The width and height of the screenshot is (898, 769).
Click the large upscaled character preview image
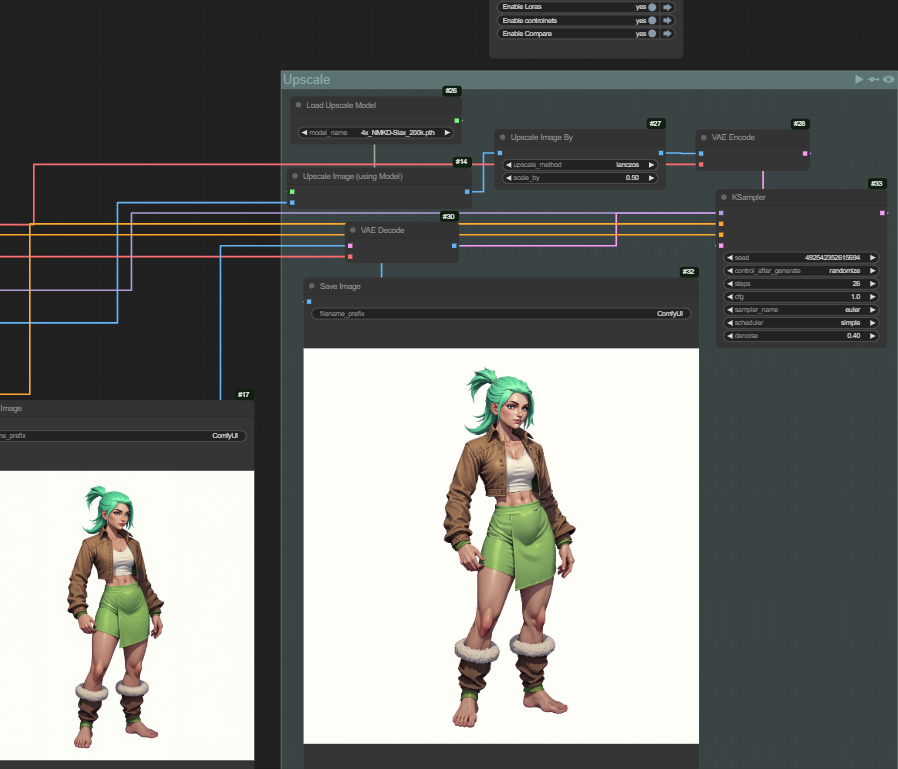click(x=501, y=546)
